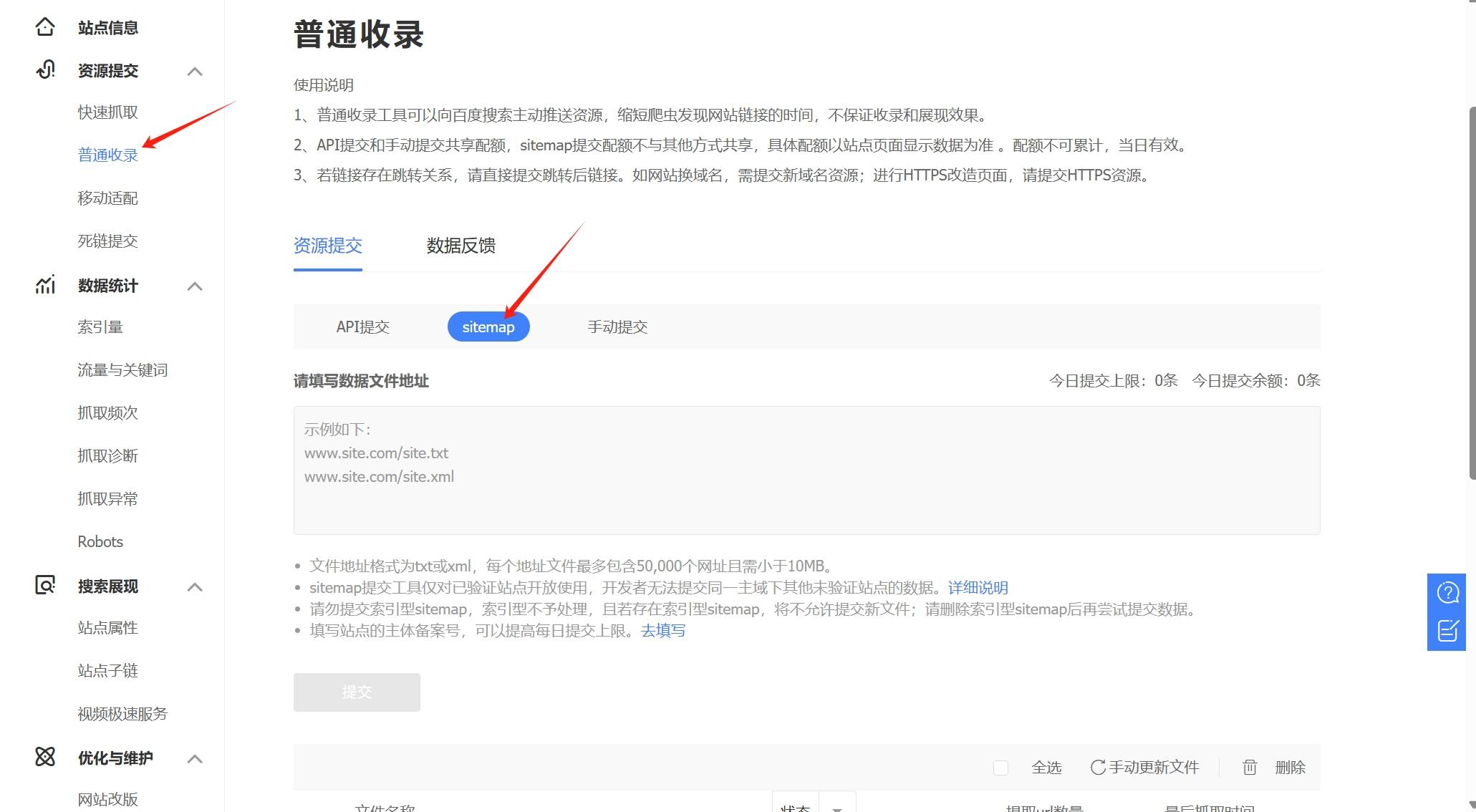The height and width of the screenshot is (812, 1476).
Task: Click the home icon beside 站点信息
Action: (x=45, y=27)
